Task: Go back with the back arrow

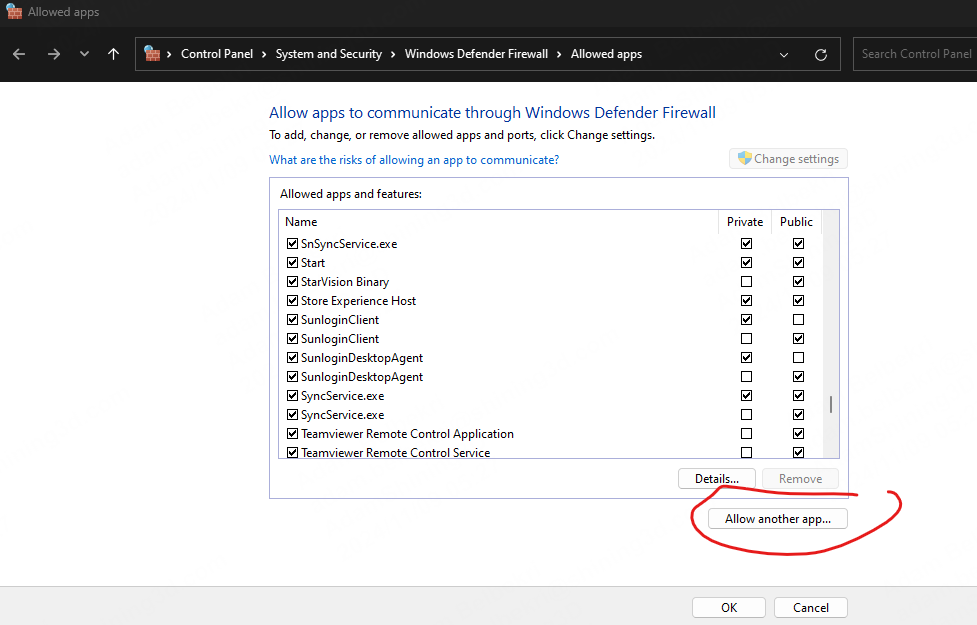Action: [19, 54]
